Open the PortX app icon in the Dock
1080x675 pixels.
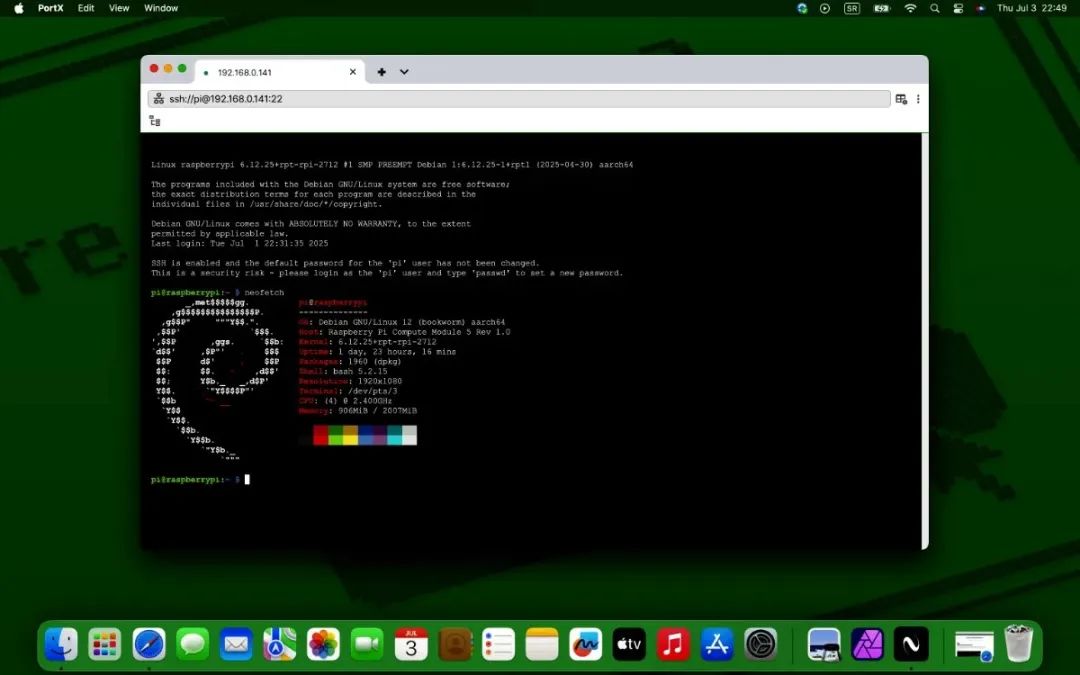(911, 645)
